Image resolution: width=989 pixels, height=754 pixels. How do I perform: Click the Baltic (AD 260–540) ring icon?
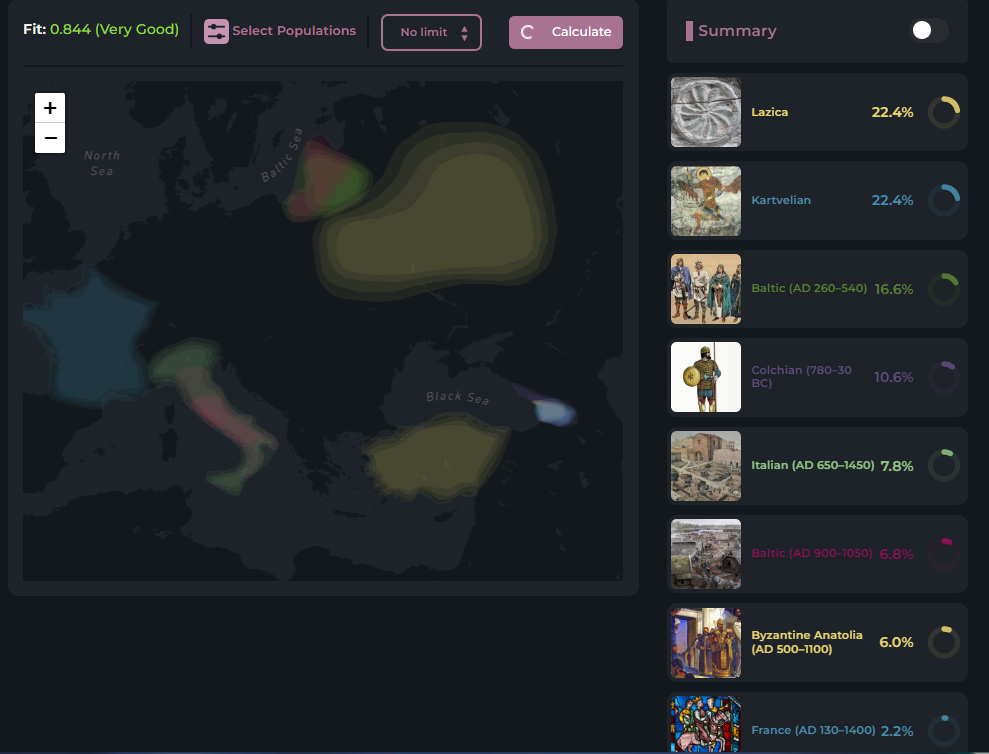pyautogui.click(x=943, y=289)
